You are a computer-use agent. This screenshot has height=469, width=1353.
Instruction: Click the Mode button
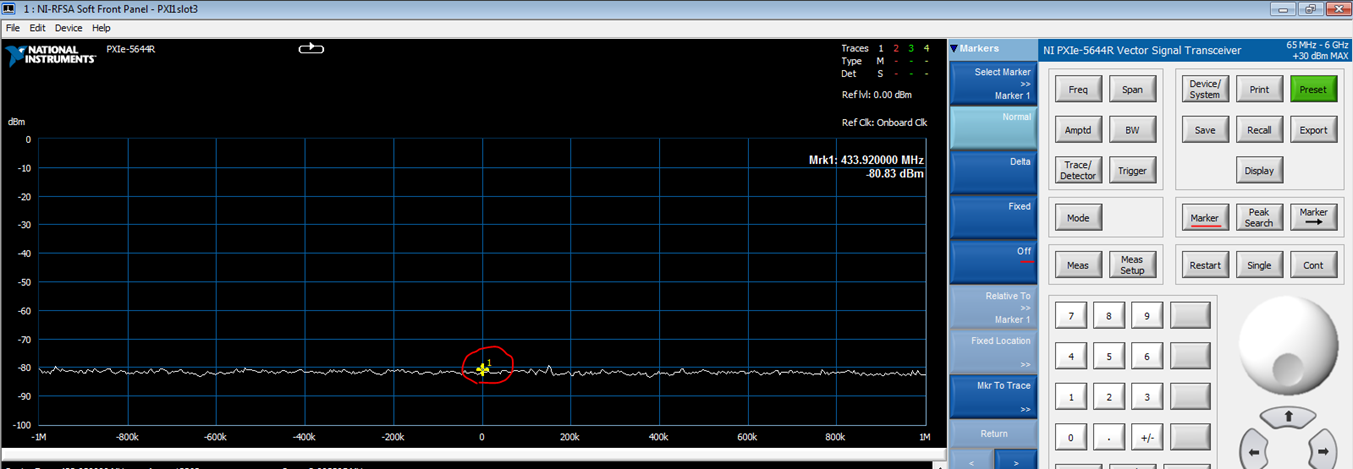(x=1078, y=217)
